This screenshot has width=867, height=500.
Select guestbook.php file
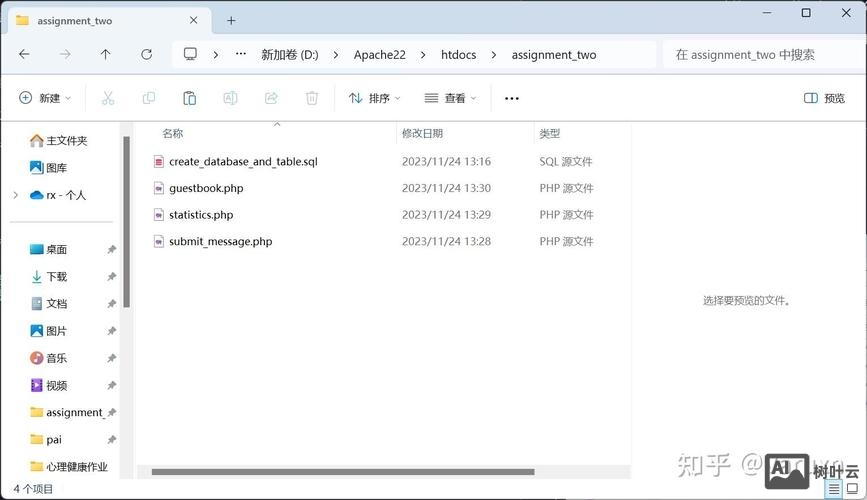pos(206,188)
